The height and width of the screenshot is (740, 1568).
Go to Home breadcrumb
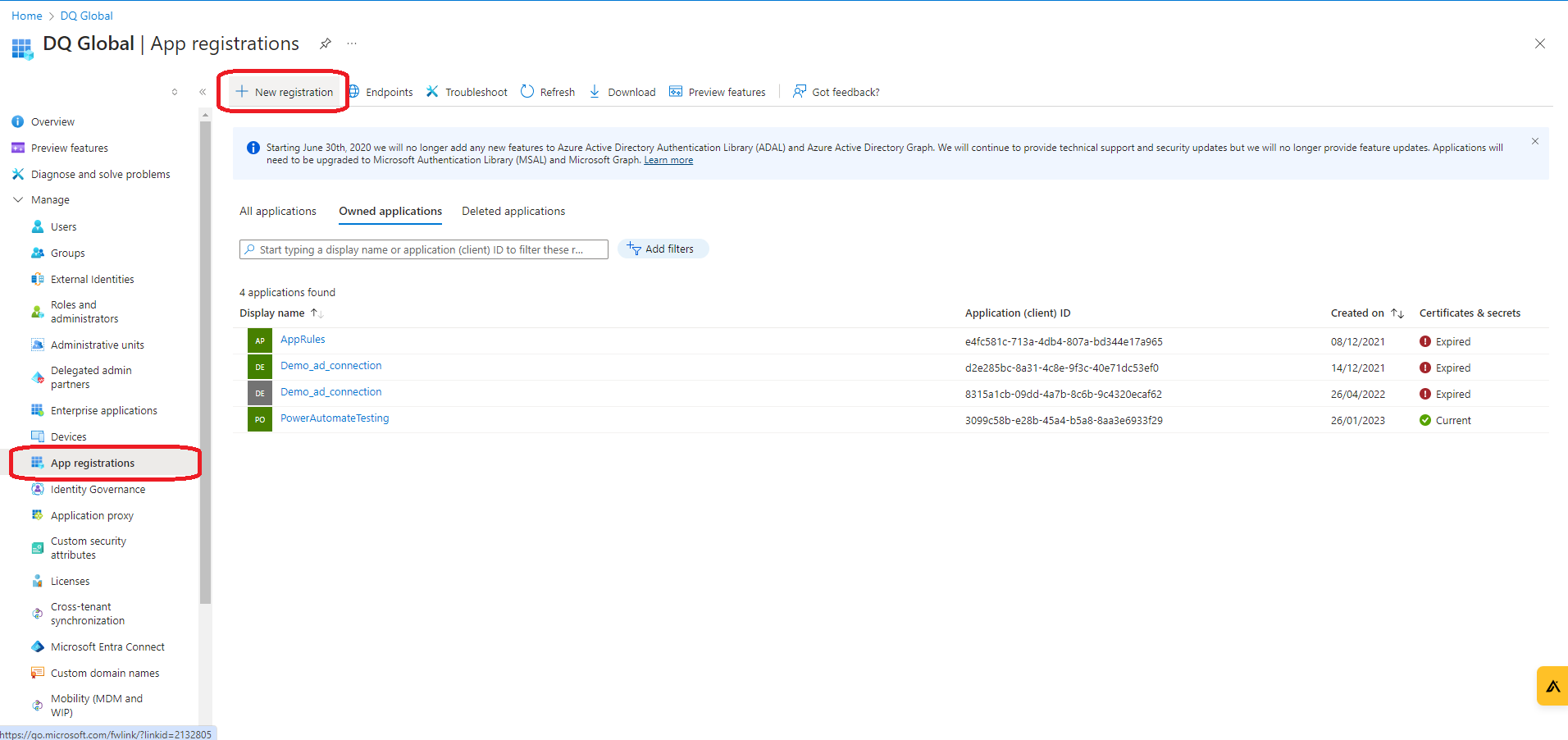pyautogui.click(x=27, y=16)
